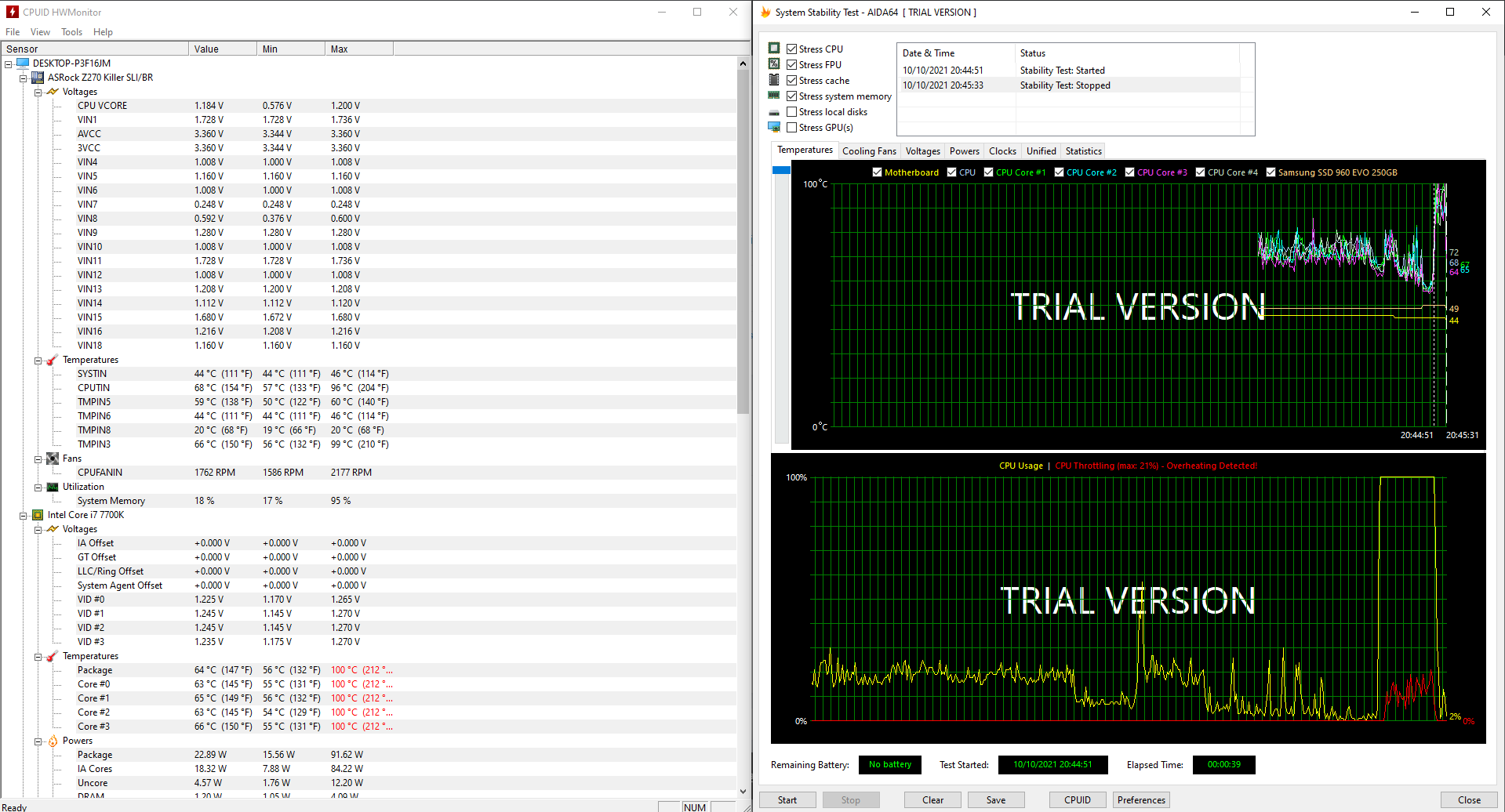This screenshot has width=1505, height=812.
Task: Hide the CPU Core #3 graph line
Action: click(1129, 172)
